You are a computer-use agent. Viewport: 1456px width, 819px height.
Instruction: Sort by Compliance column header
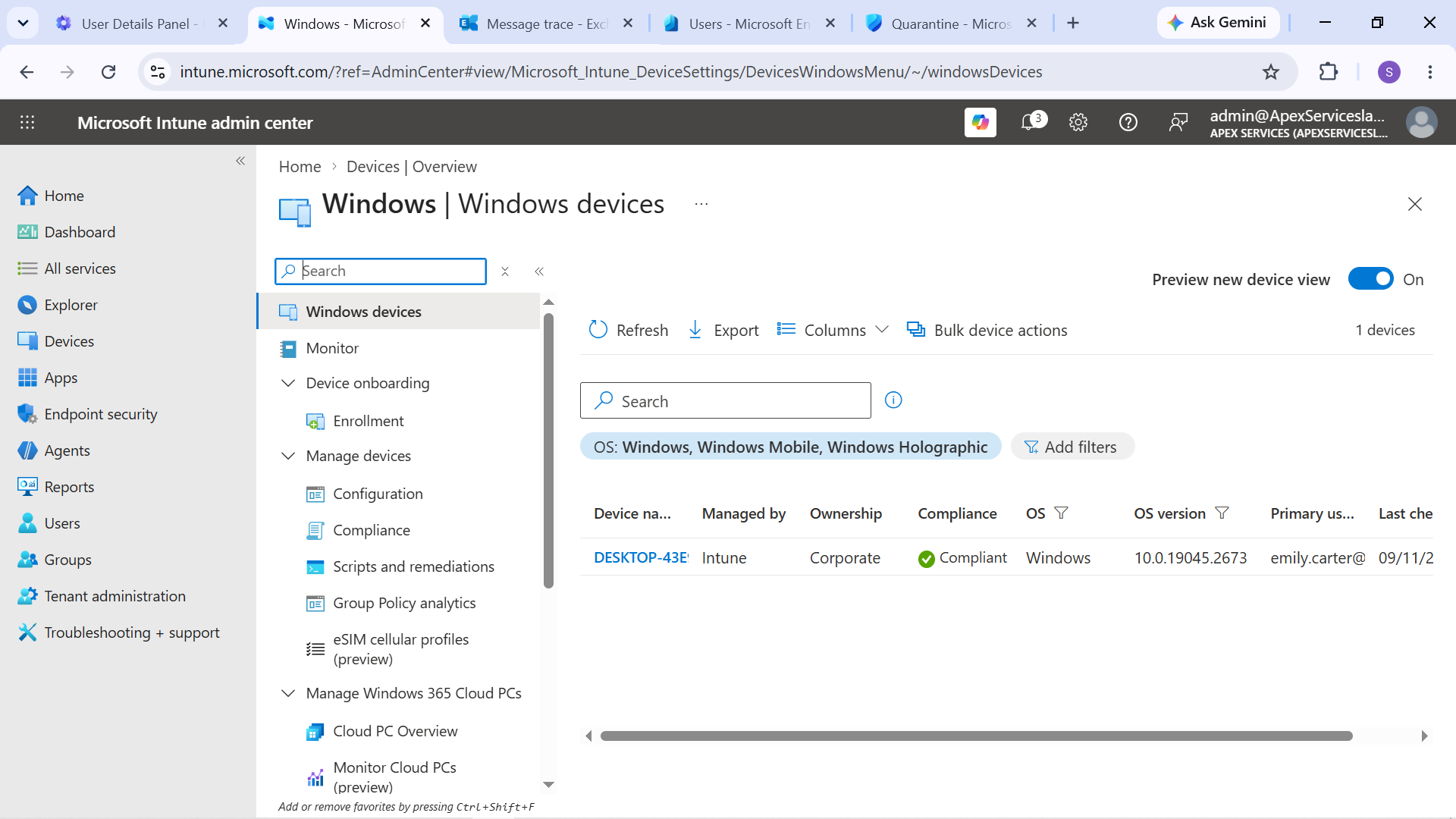point(957,513)
